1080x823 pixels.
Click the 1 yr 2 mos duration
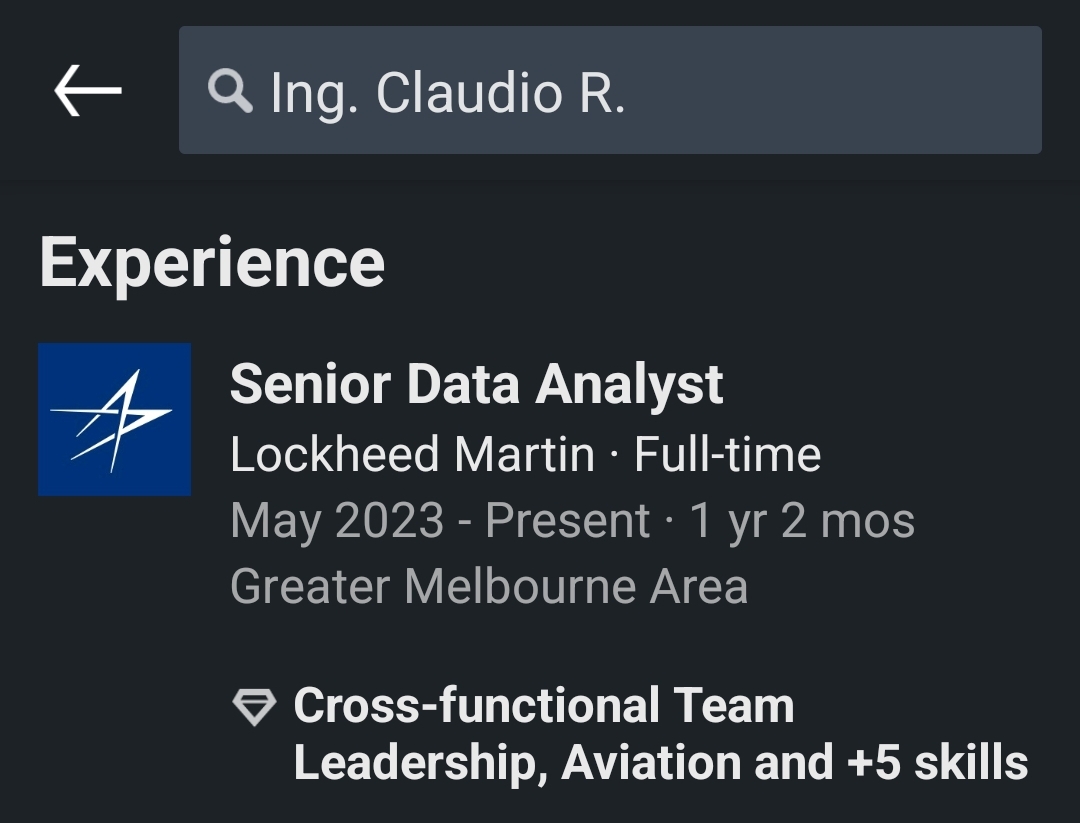(x=802, y=521)
